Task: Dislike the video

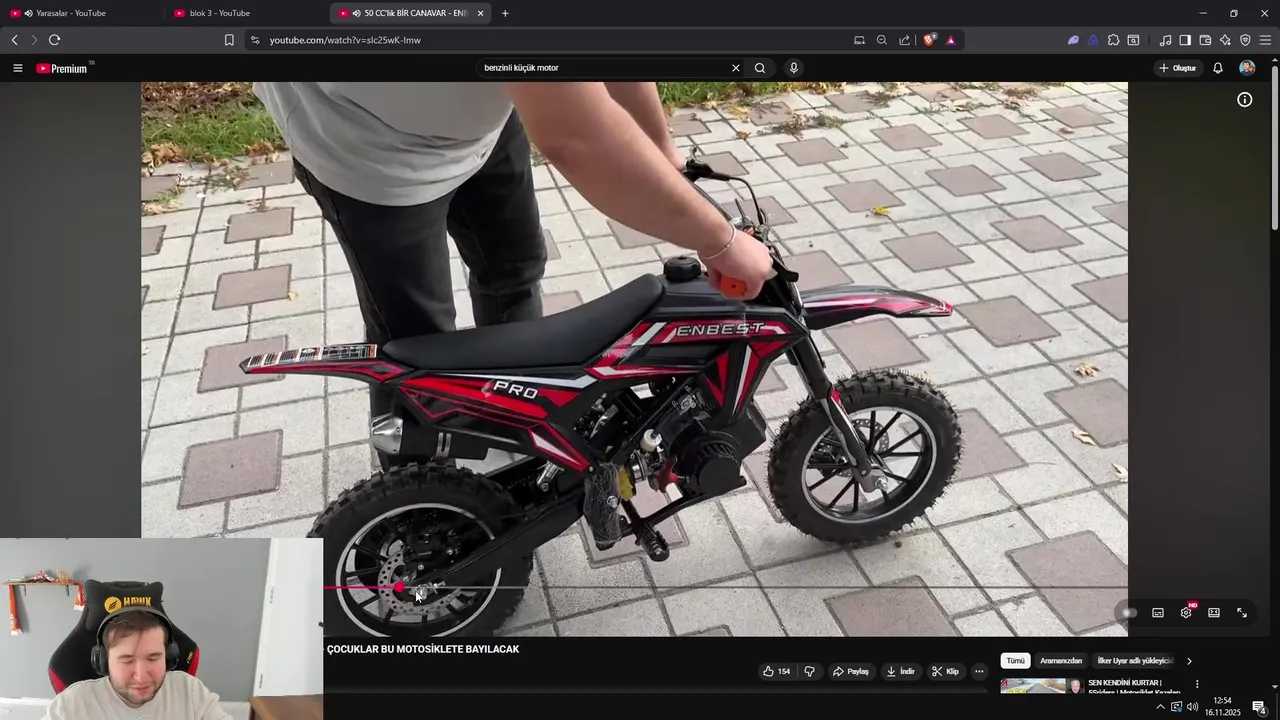Action: (810, 671)
